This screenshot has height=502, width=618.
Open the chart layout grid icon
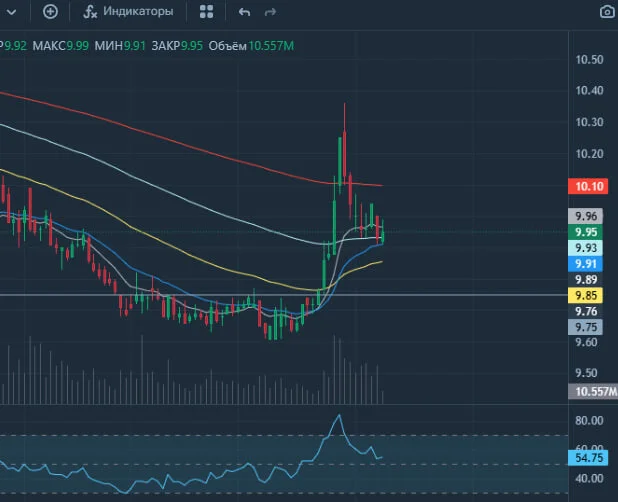pyautogui.click(x=207, y=12)
